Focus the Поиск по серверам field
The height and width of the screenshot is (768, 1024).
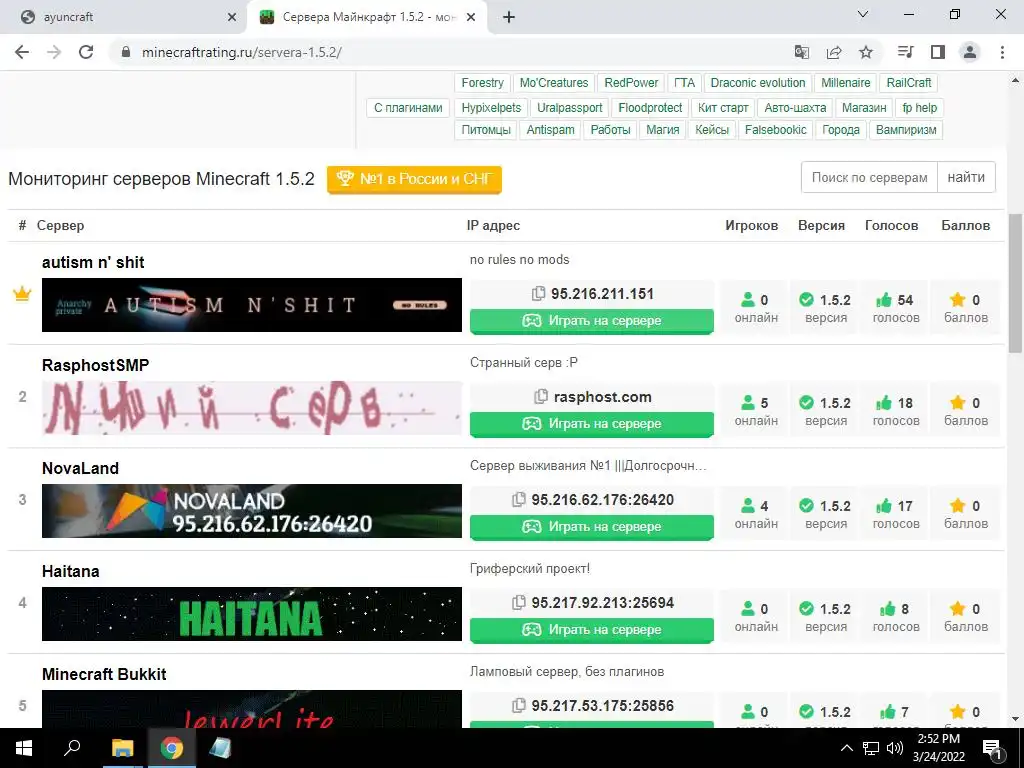click(869, 178)
